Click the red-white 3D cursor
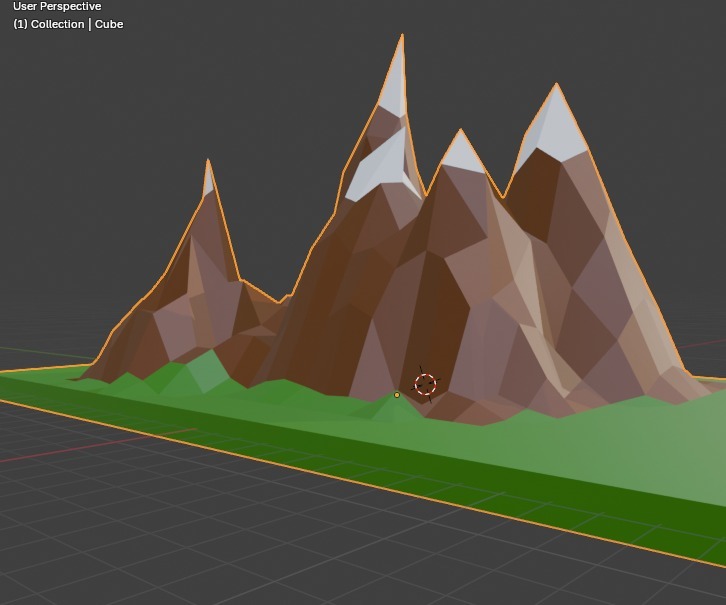The width and height of the screenshot is (726, 605). 425,384
